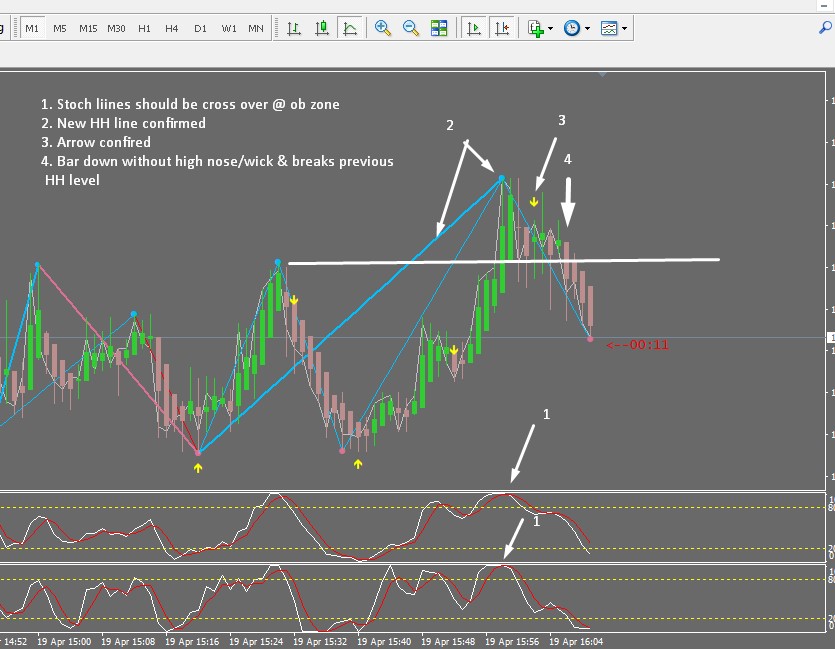Switch chart to bar chart mode
Screen dimensions: 835x649
point(294,28)
